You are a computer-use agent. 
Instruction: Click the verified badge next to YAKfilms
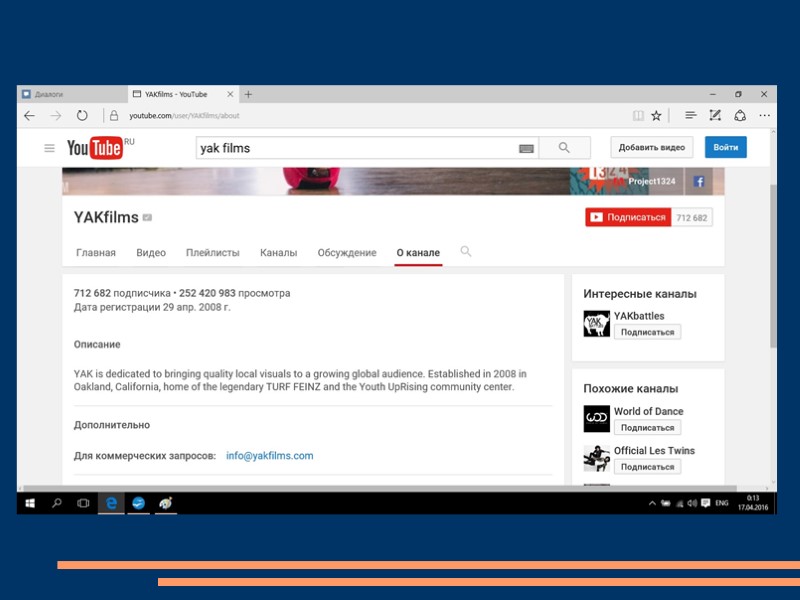pos(147,218)
